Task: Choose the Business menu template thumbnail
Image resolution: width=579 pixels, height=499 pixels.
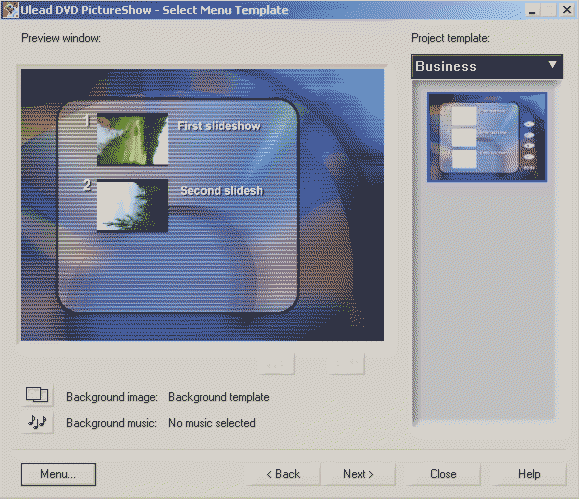Action: click(x=487, y=137)
